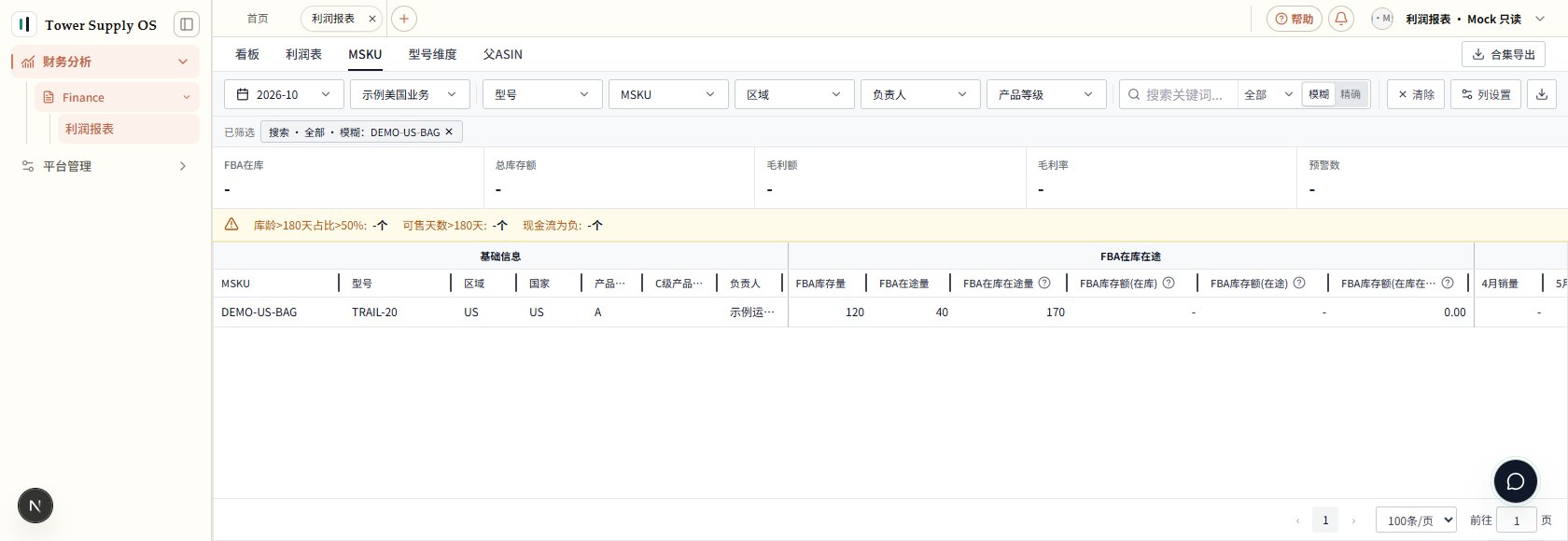Open the 帮助 help button

(x=1295, y=19)
